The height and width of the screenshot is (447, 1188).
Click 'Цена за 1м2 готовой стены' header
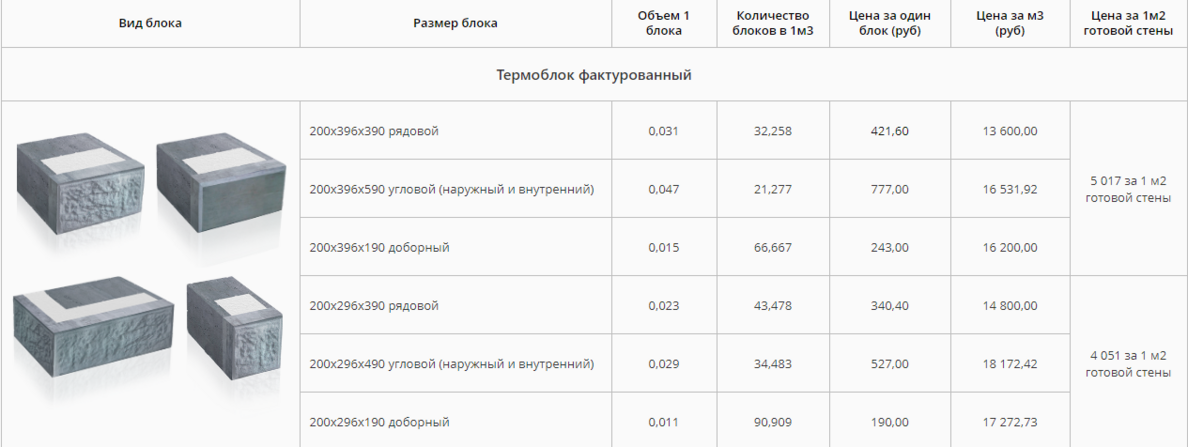[x=1129, y=23]
